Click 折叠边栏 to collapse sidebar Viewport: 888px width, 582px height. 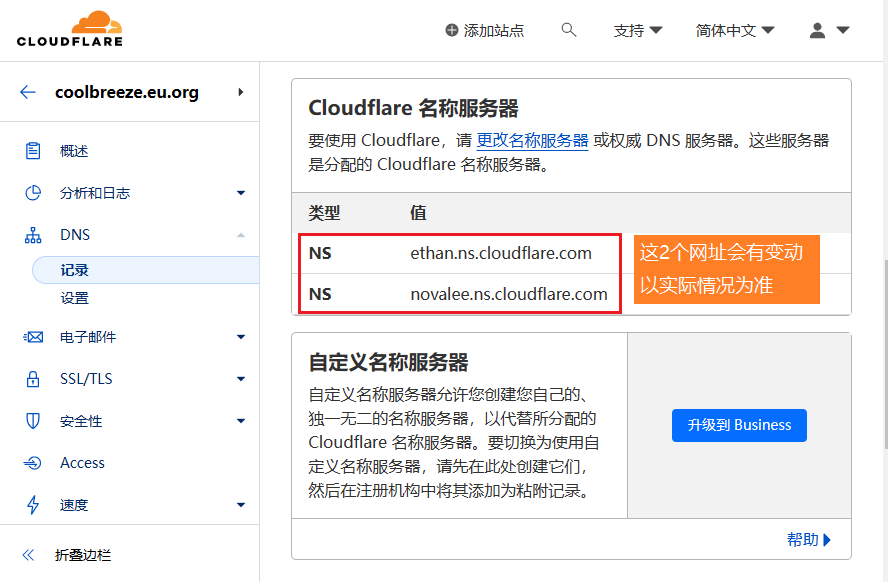[82, 555]
